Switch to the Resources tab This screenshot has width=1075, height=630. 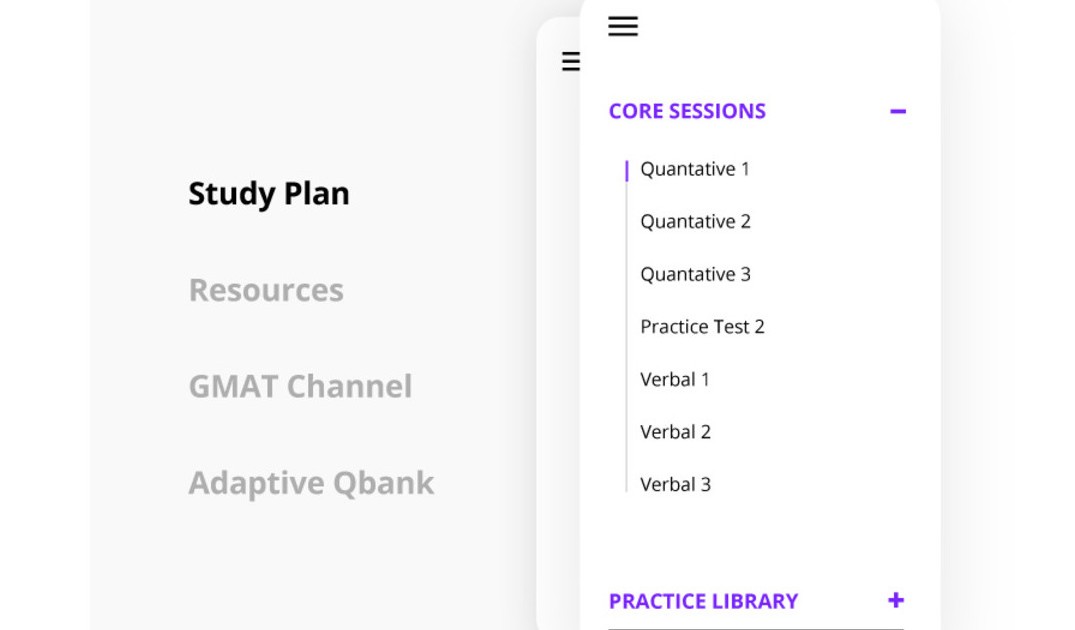[x=266, y=290]
